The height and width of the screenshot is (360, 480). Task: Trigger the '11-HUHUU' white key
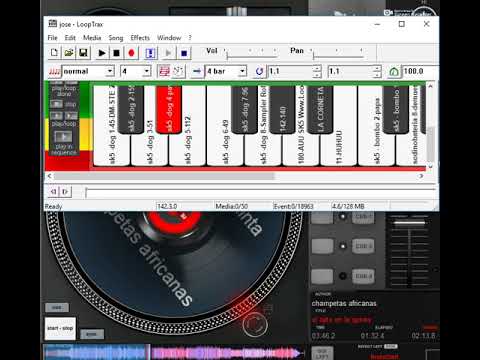pos(339,150)
